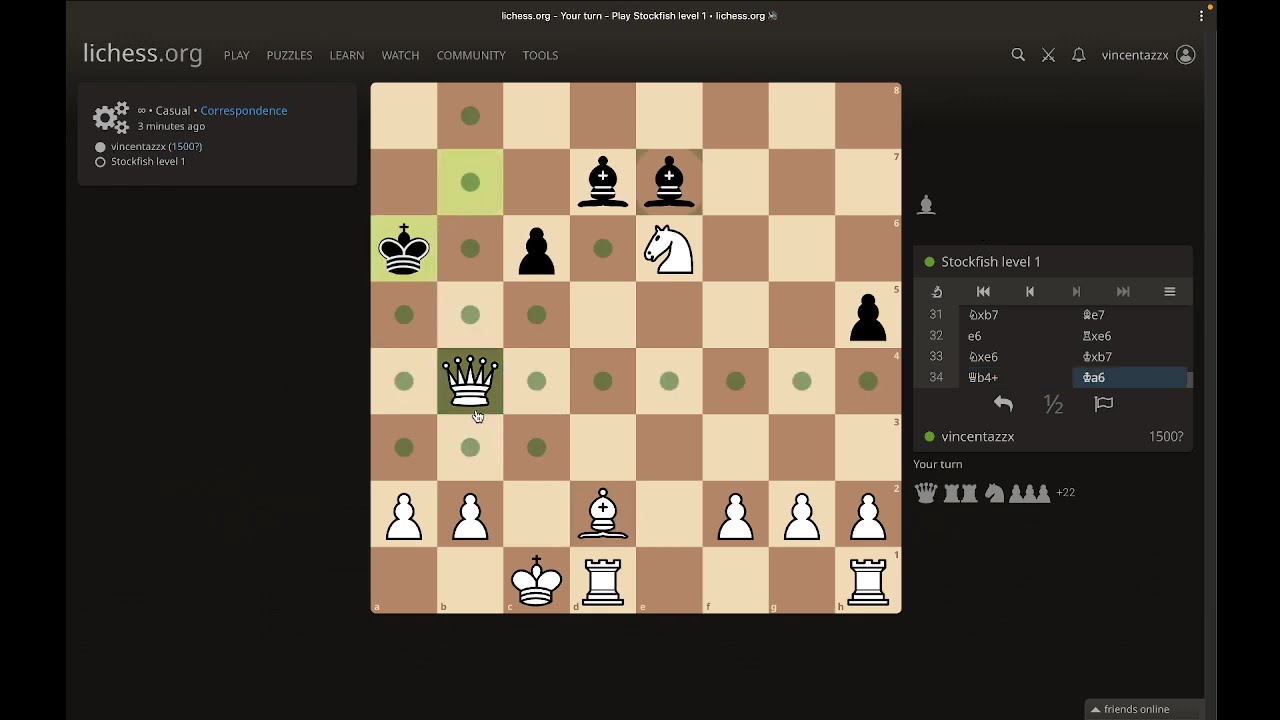Open the notifications bell
1280x720 pixels.
point(1079,55)
